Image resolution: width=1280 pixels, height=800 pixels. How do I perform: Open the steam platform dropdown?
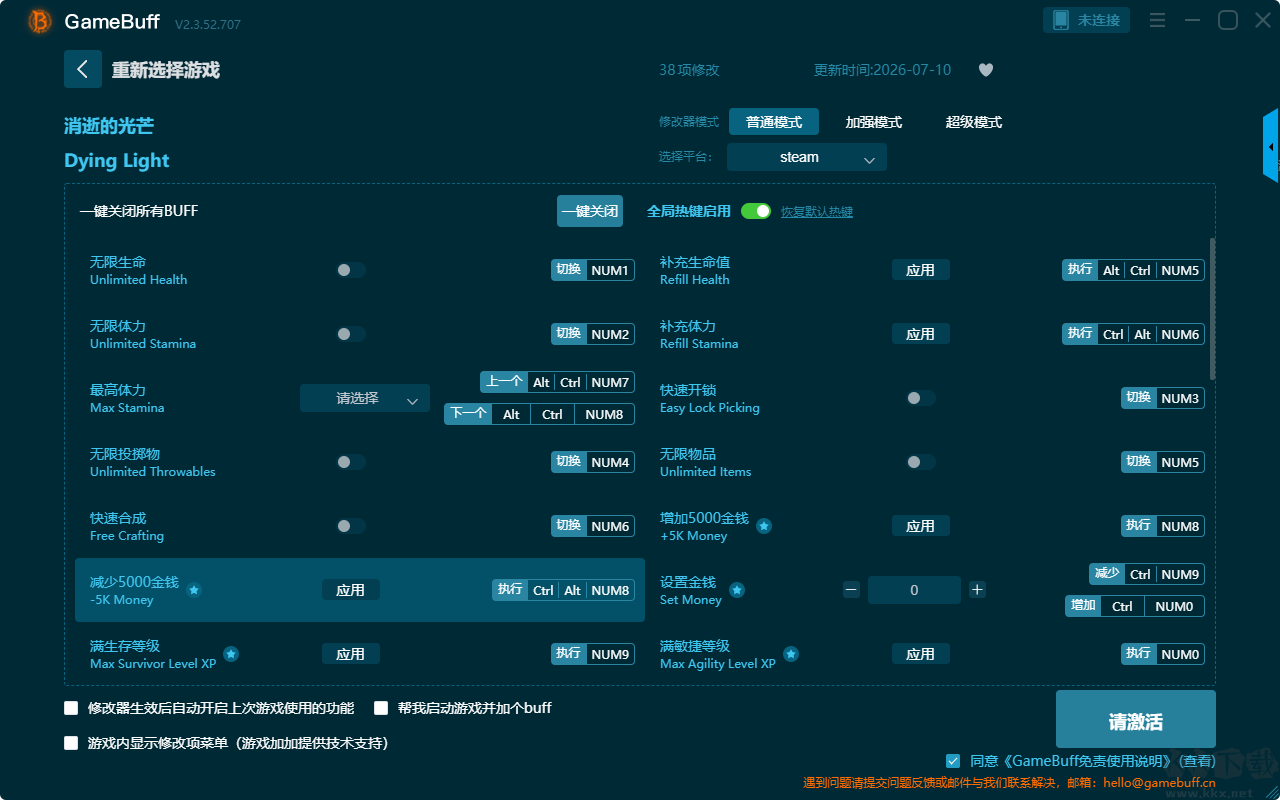pyautogui.click(x=807, y=157)
